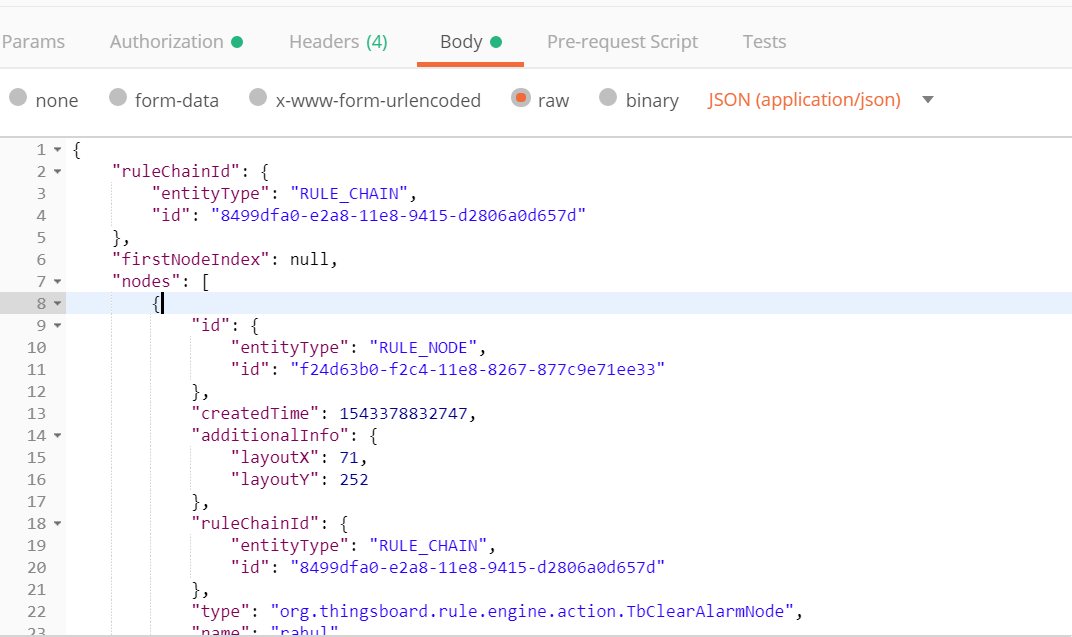Switch to the Params tab
This screenshot has width=1072, height=637.
[34, 42]
